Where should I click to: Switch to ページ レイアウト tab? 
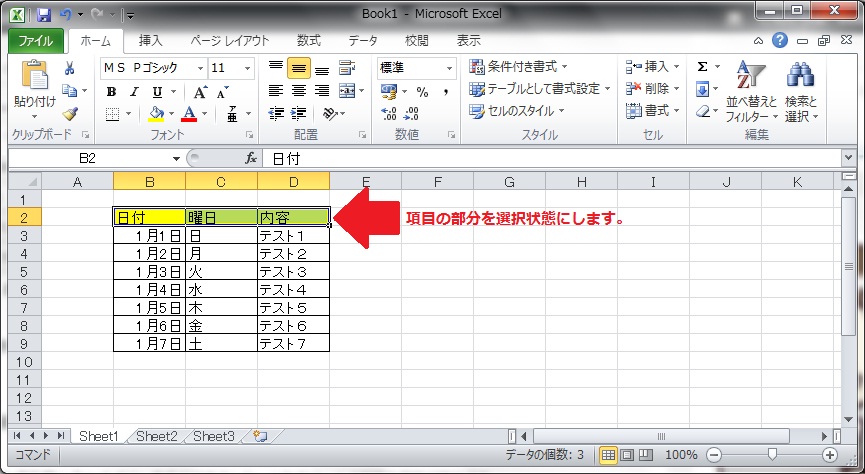click(229, 41)
